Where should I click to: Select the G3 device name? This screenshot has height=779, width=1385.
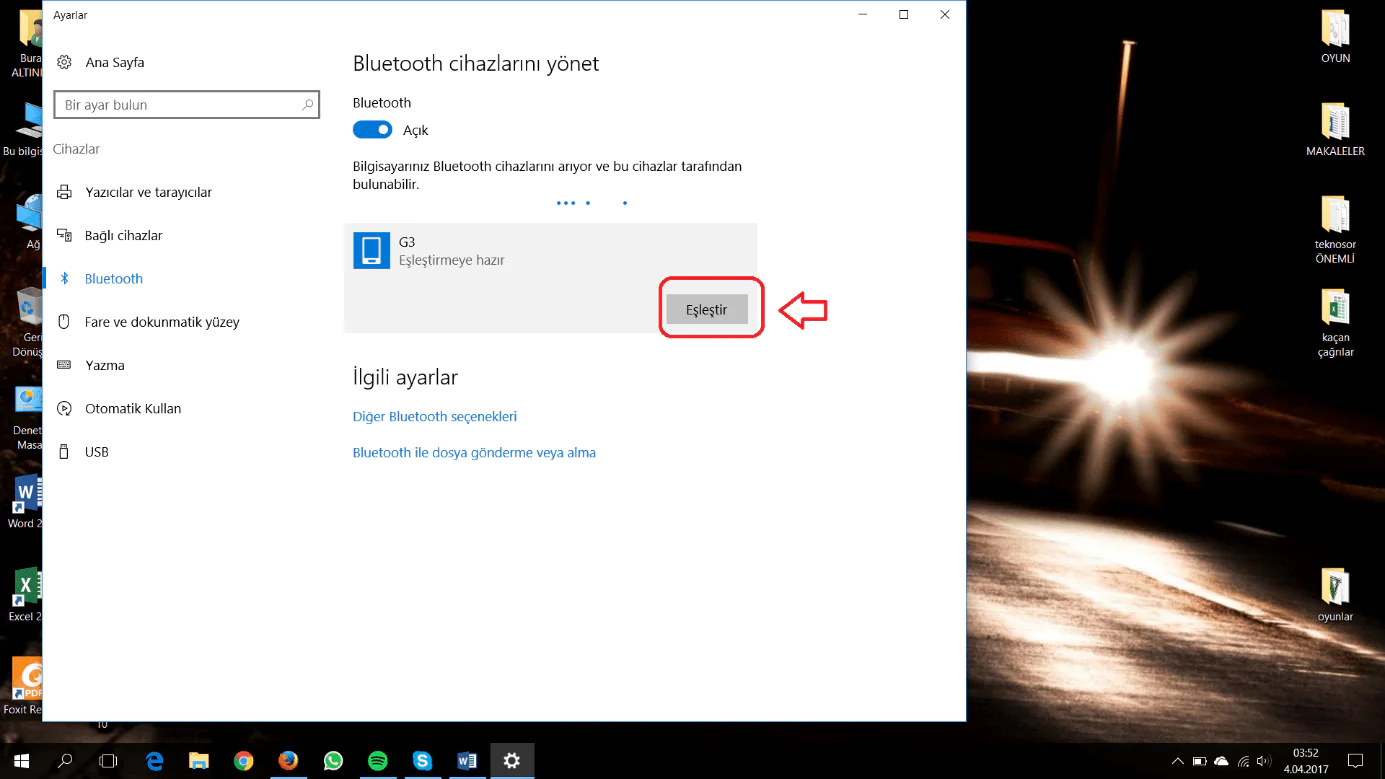[x=407, y=242]
